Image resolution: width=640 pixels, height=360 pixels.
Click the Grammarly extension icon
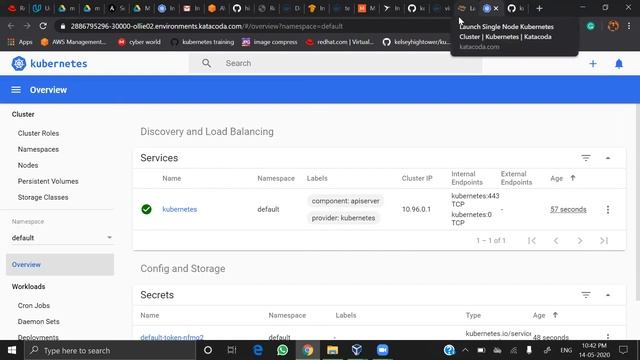coord(591,26)
